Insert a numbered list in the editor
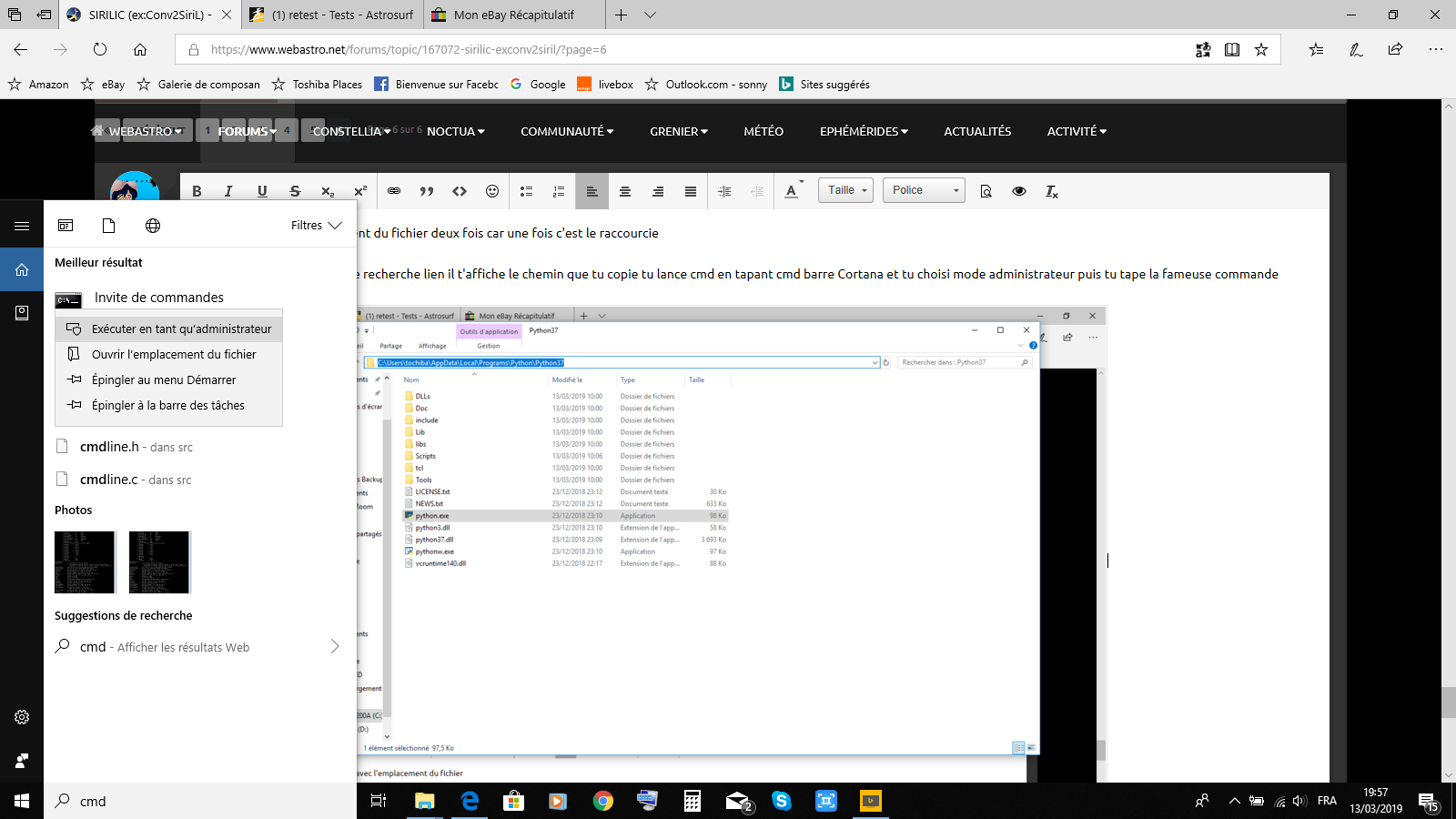The height and width of the screenshot is (819, 1456). click(559, 191)
